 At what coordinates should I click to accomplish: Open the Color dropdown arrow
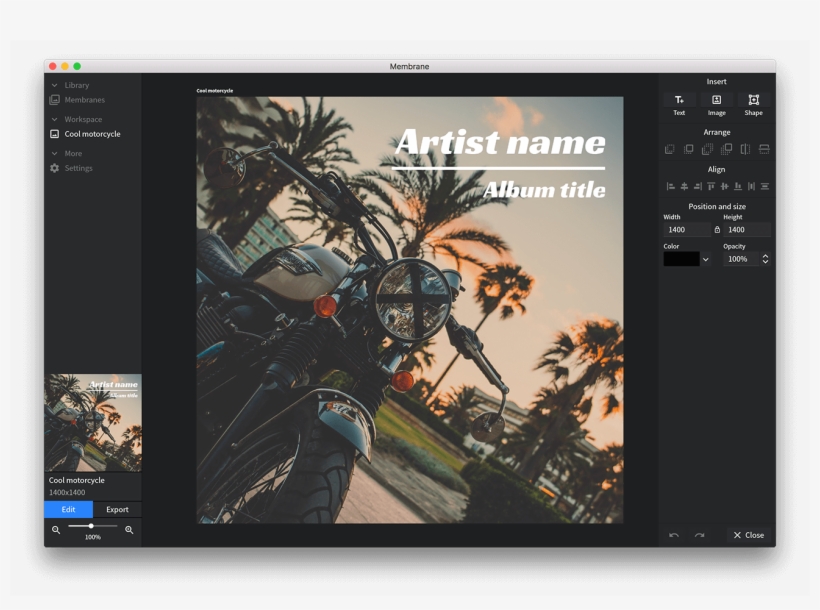(x=705, y=259)
